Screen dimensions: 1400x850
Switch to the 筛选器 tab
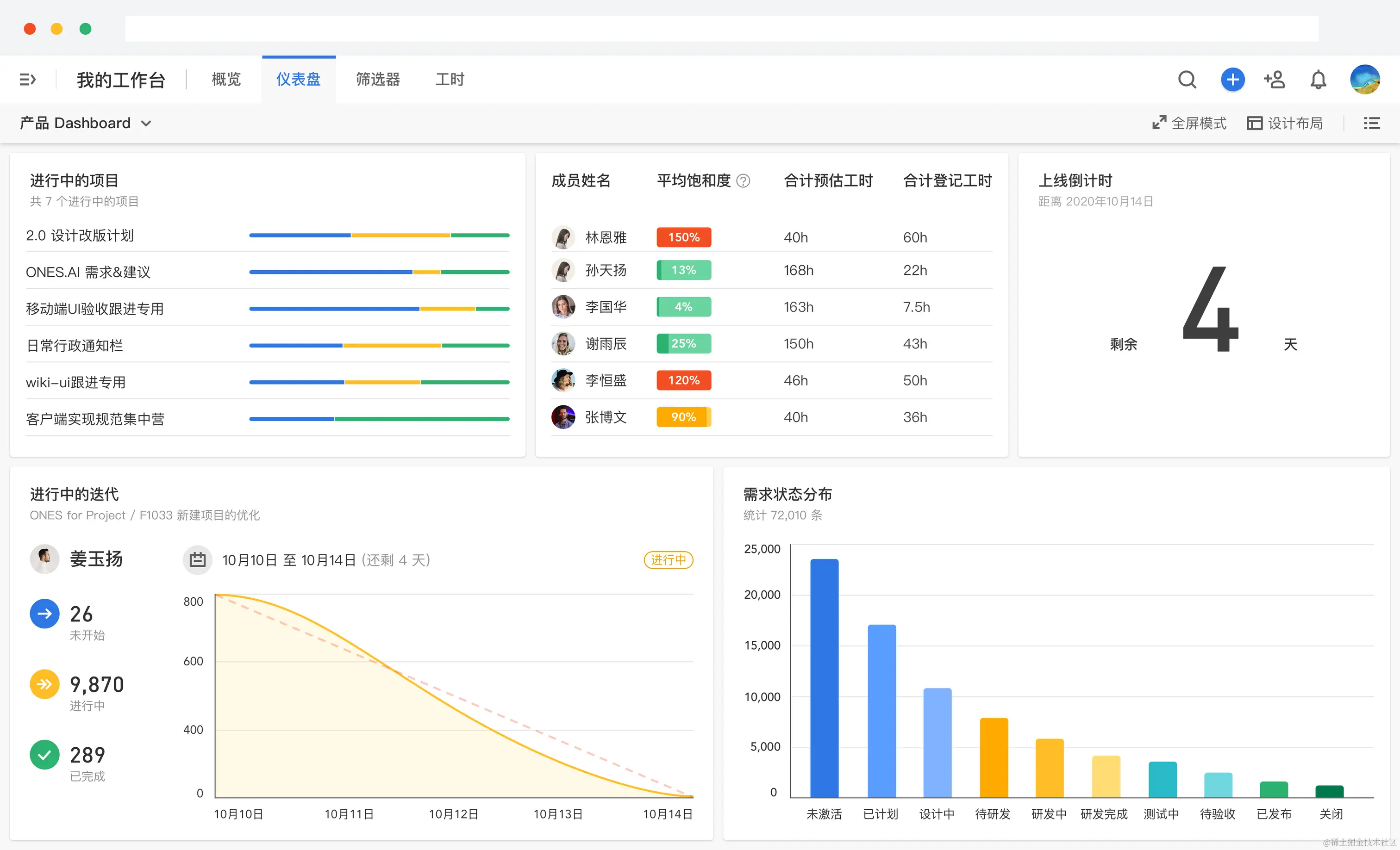tap(378, 80)
